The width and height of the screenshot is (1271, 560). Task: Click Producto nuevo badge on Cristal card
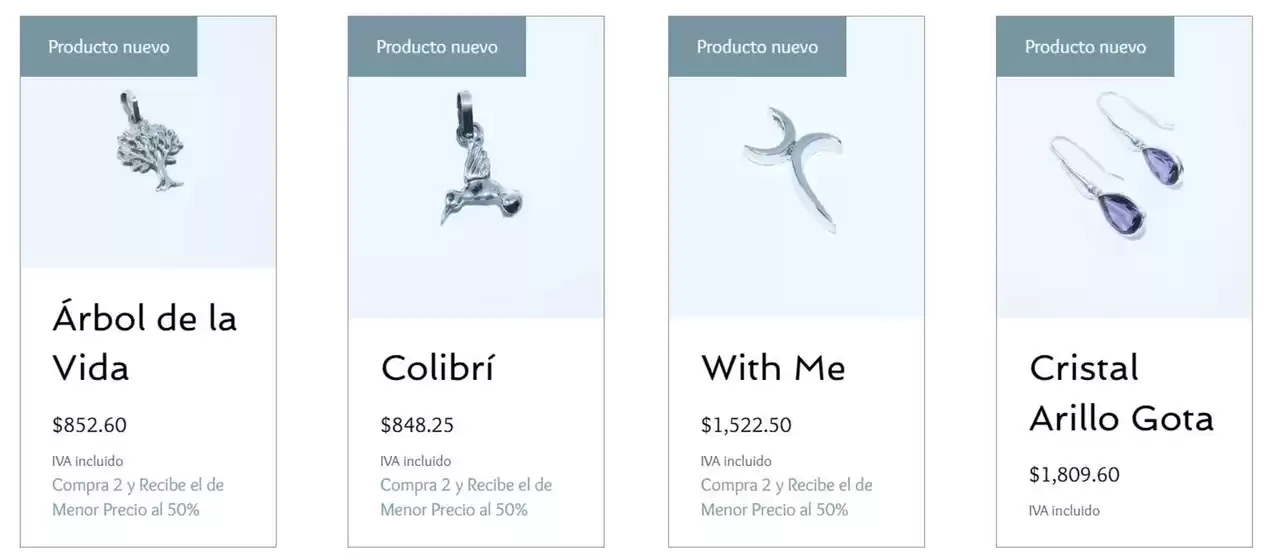click(x=1085, y=47)
